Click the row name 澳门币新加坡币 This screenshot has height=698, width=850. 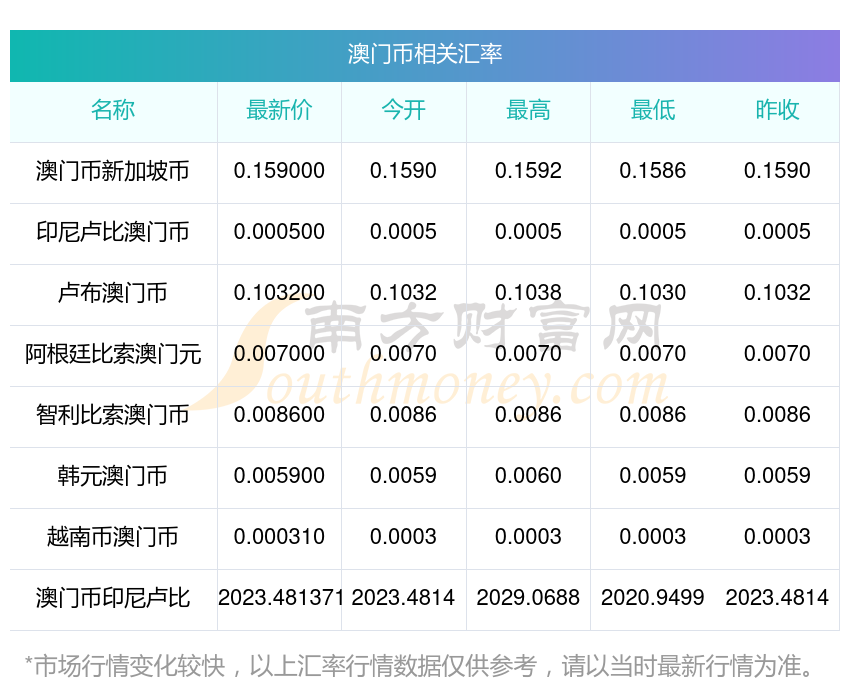pyautogui.click(x=113, y=171)
